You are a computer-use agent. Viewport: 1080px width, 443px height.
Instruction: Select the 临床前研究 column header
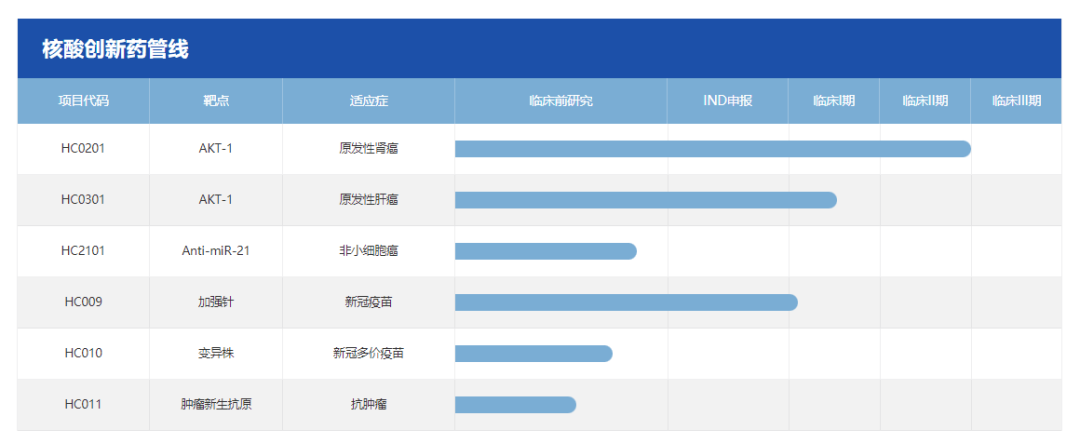561,101
